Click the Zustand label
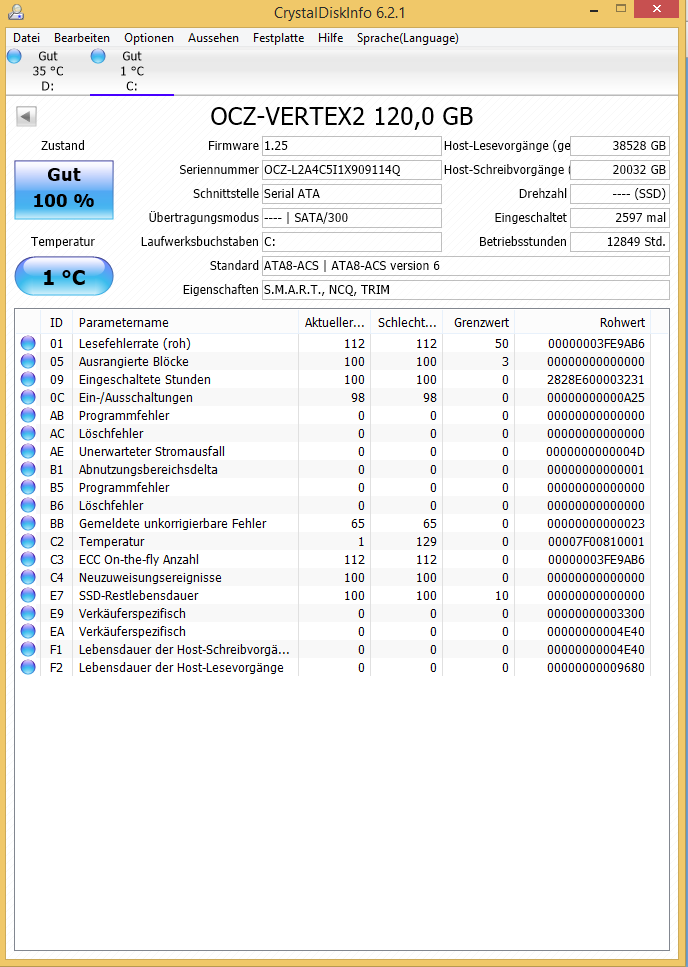 (63, 146)
